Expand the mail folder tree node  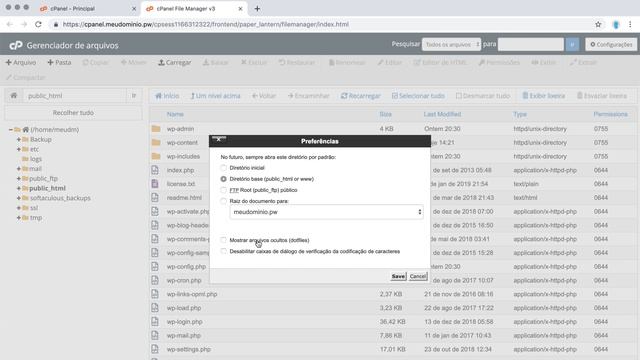pos(18,169)
